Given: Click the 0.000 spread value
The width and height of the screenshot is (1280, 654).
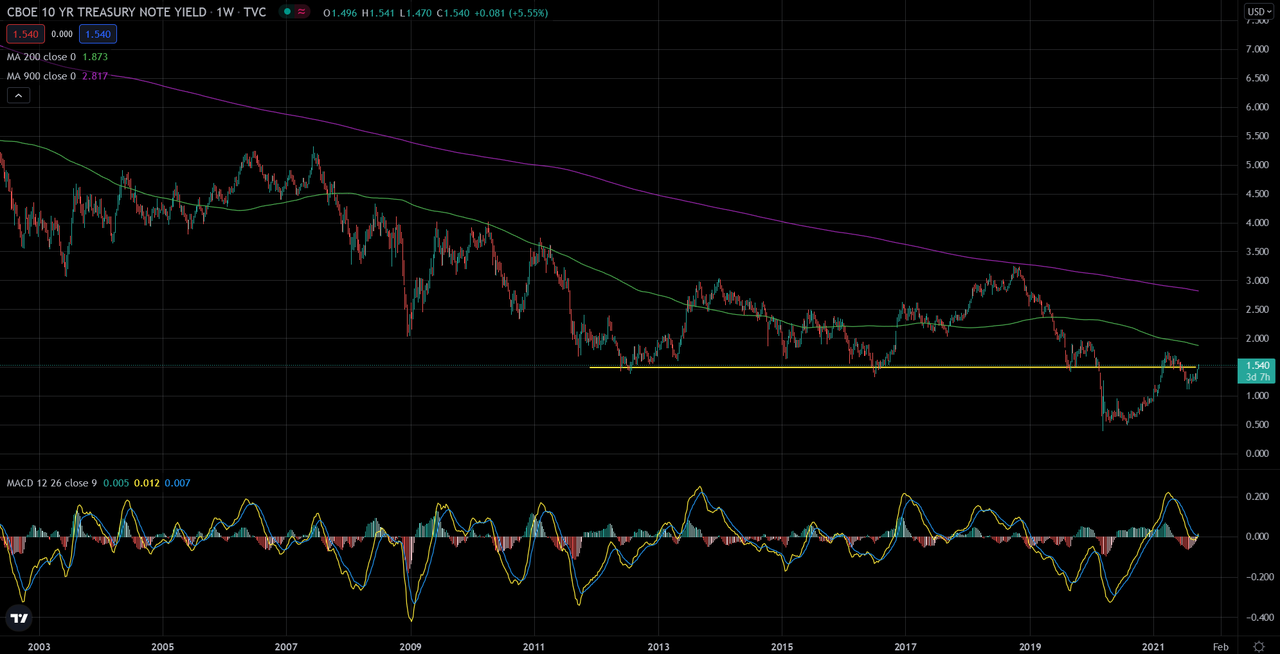Looking at the screenshot, I should tap(62, 34).
